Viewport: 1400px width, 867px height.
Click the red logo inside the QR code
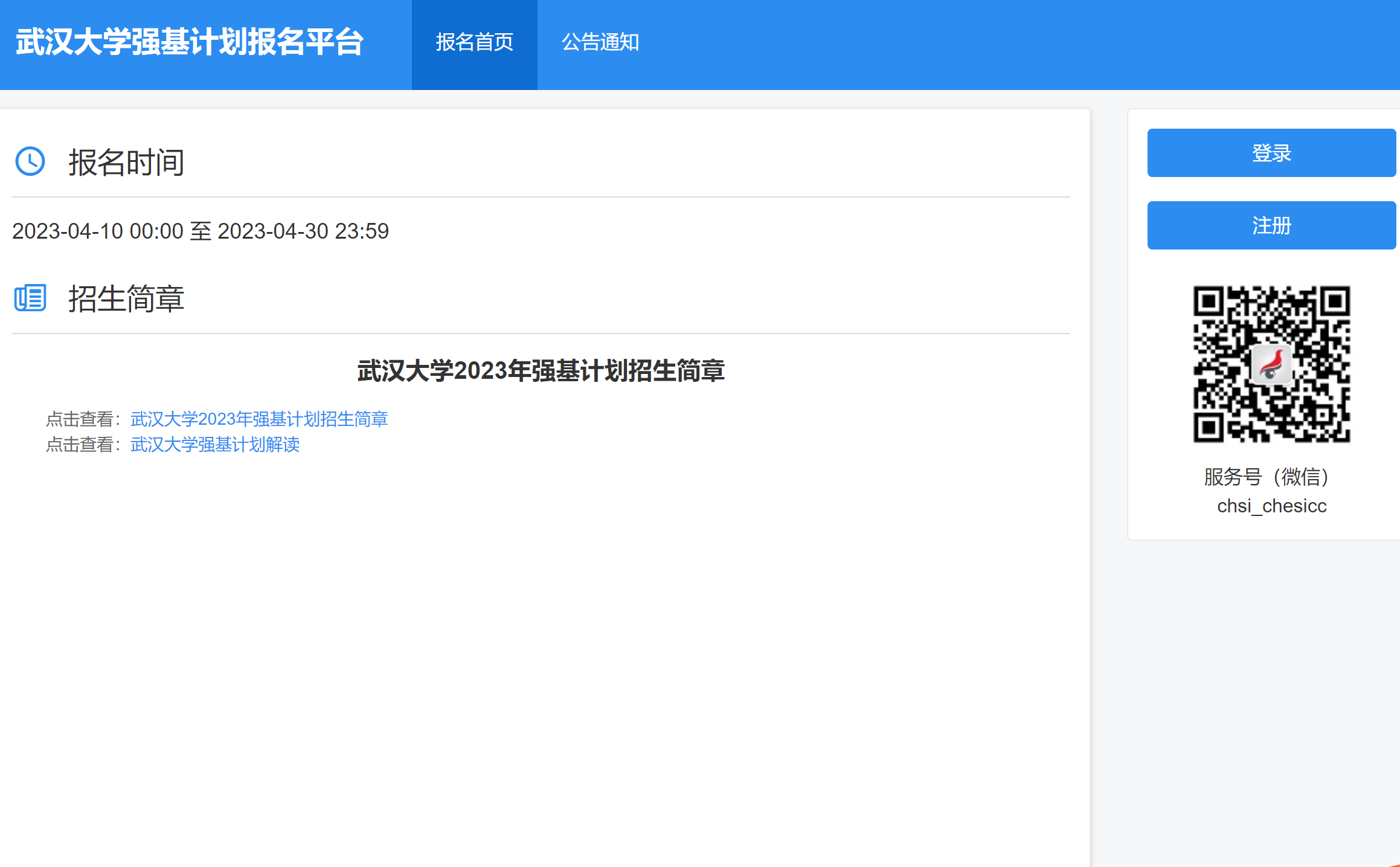click(1271, 364)
